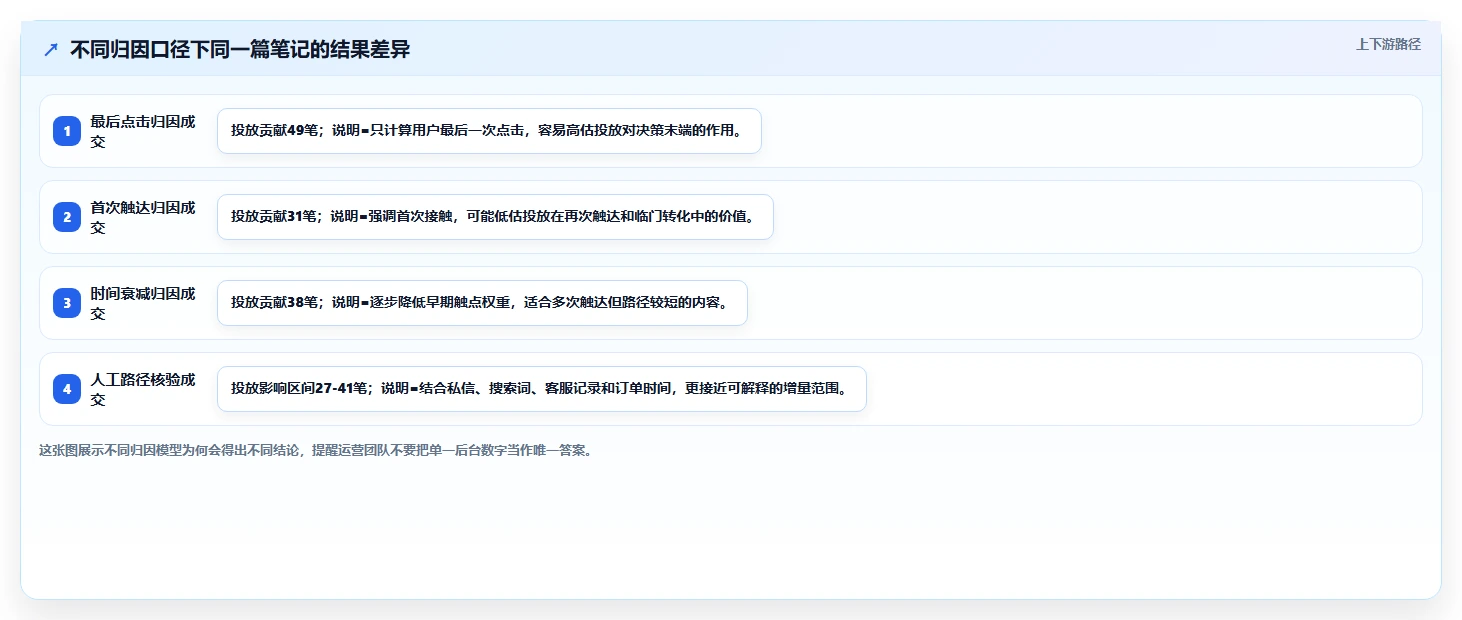Click the 上下游路径 label in the header
The image size is (1462, 620).
click(x=1388, y=44)
